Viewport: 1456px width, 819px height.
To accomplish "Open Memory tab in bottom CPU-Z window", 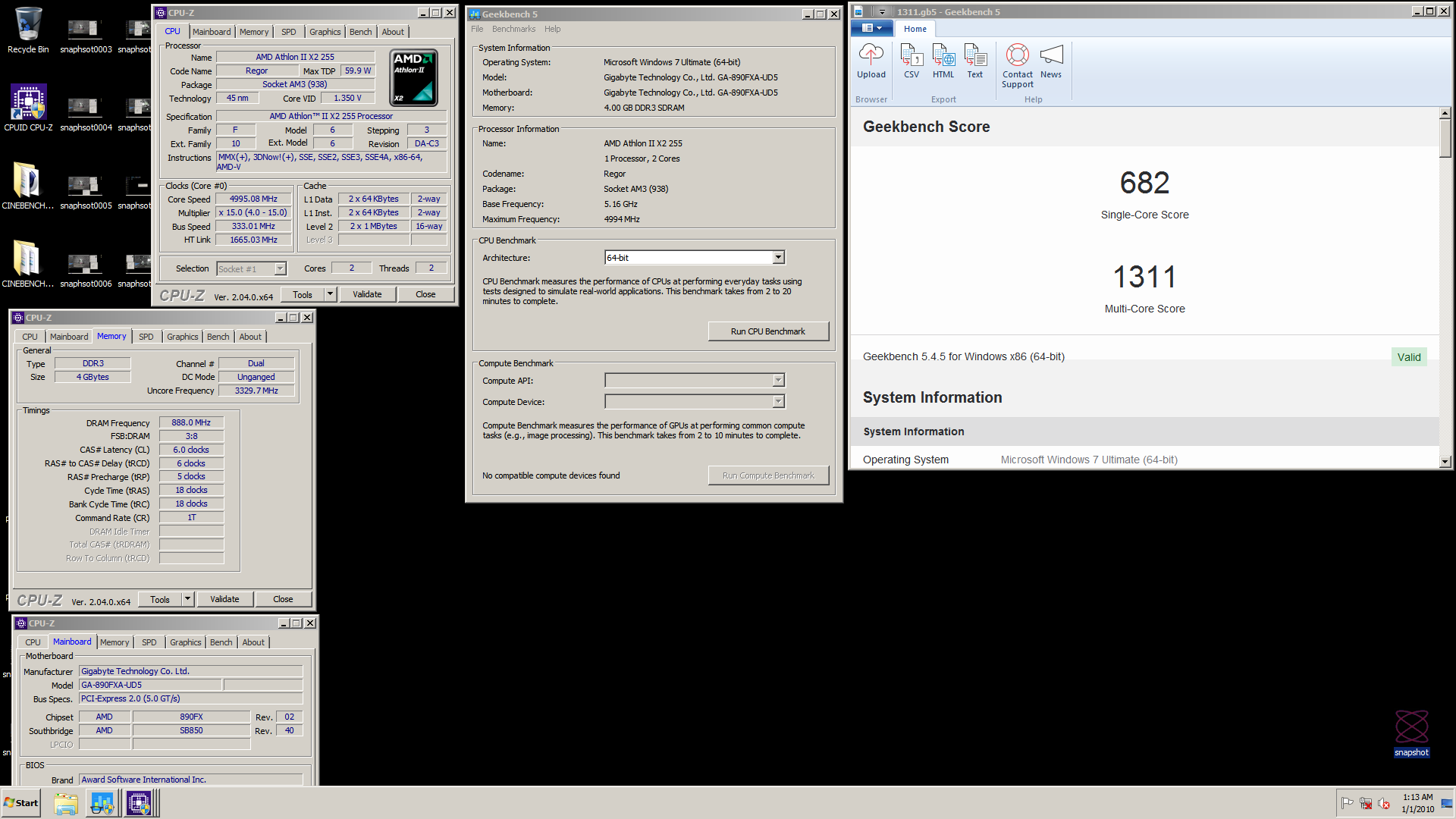I will 115,642.
